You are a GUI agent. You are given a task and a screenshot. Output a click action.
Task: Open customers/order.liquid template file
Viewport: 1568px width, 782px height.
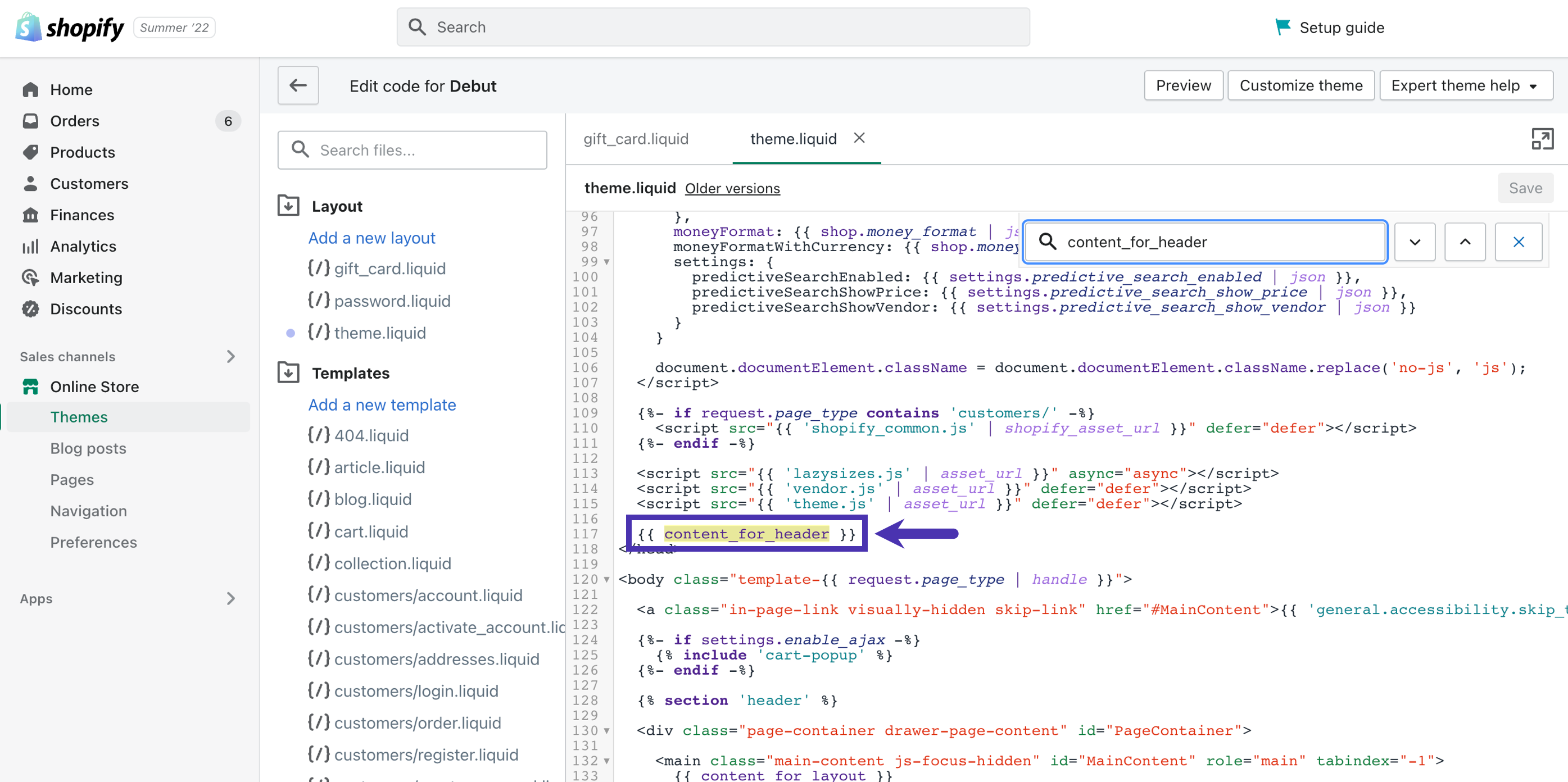pos(418,722)
